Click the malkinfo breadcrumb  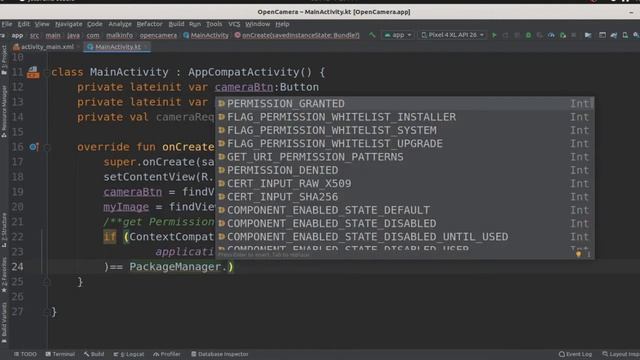click(119, 36)
